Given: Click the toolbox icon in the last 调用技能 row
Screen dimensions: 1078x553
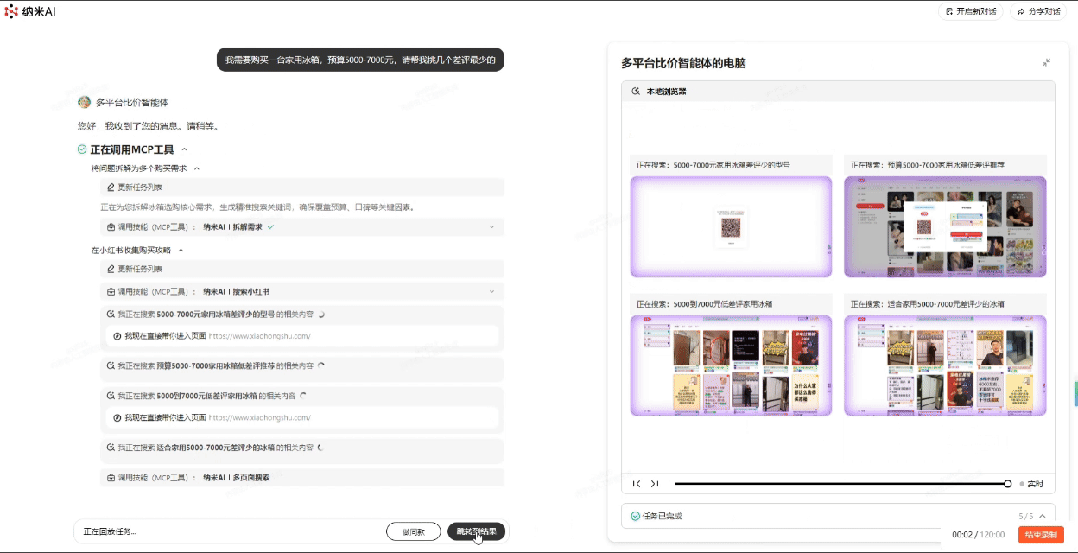Looking at the screenshot, I should point(111,477).
